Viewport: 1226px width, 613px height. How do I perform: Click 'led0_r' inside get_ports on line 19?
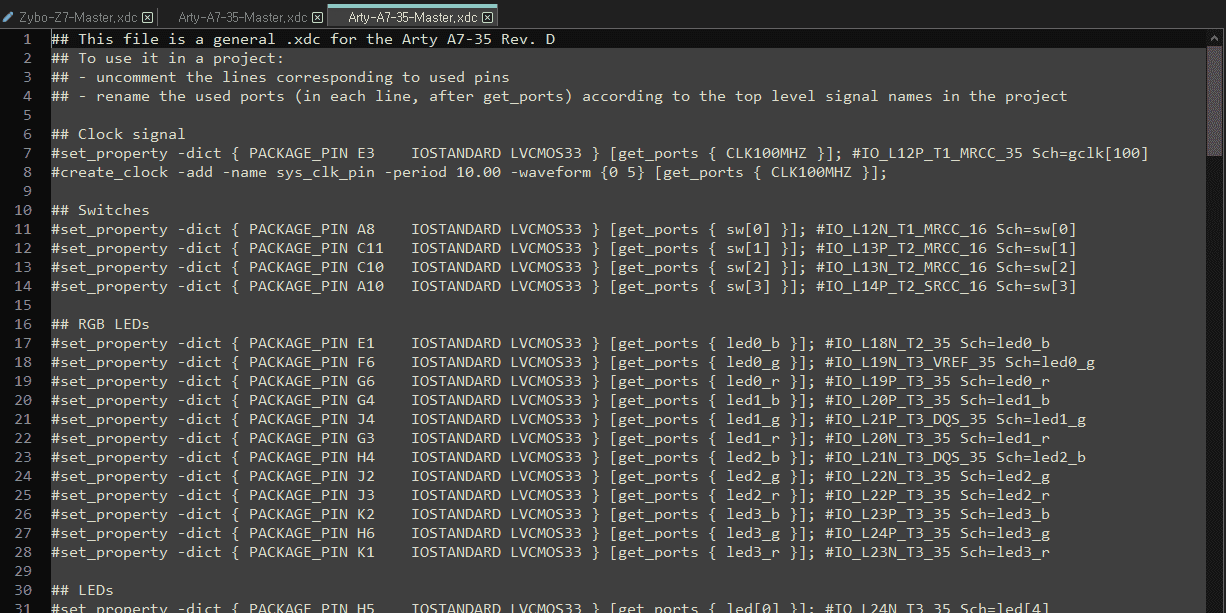[753, 381]
